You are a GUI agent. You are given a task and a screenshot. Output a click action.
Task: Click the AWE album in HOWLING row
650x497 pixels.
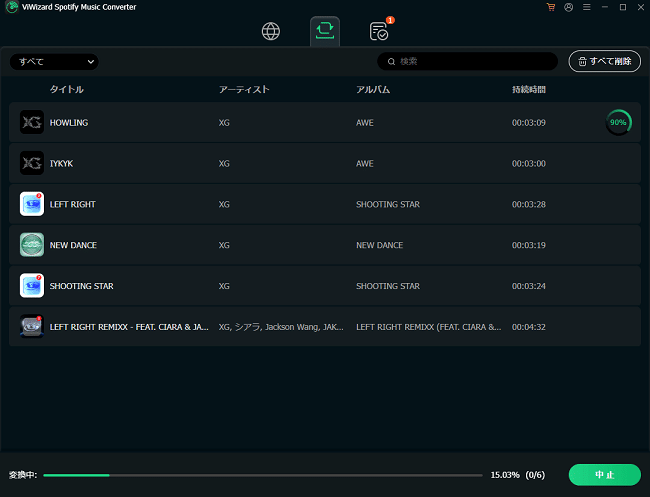[x=365, y=123]
